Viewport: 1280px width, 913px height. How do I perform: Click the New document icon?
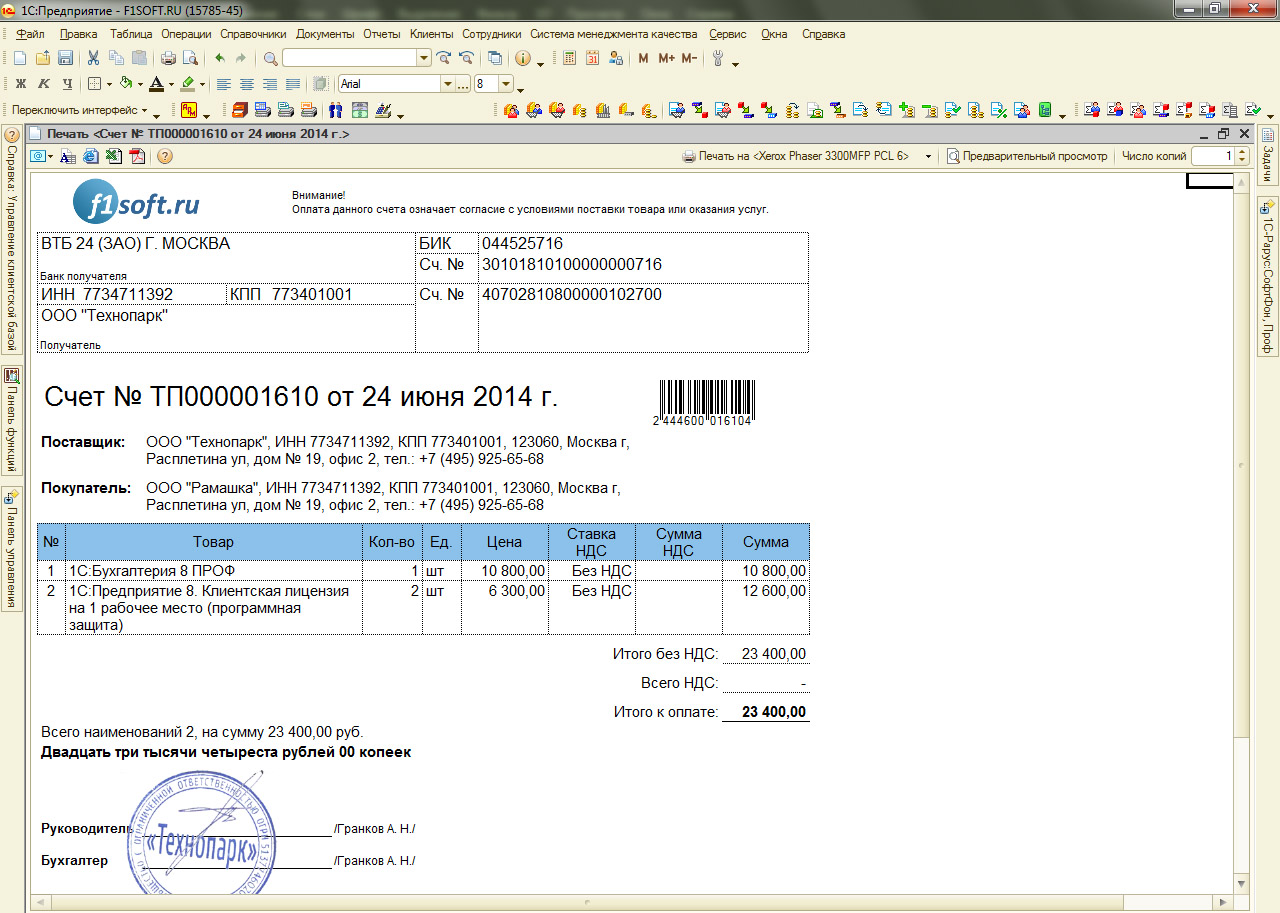pos(19,59)
